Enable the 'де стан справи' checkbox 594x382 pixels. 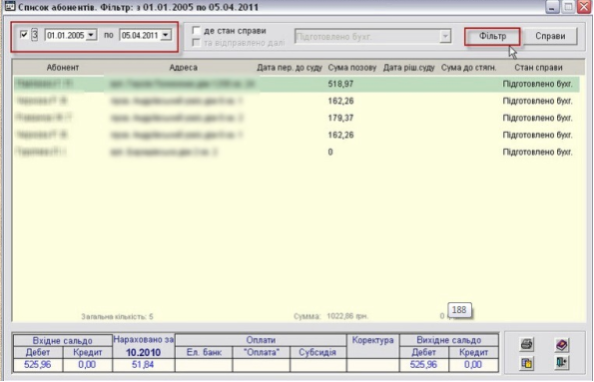196,31
